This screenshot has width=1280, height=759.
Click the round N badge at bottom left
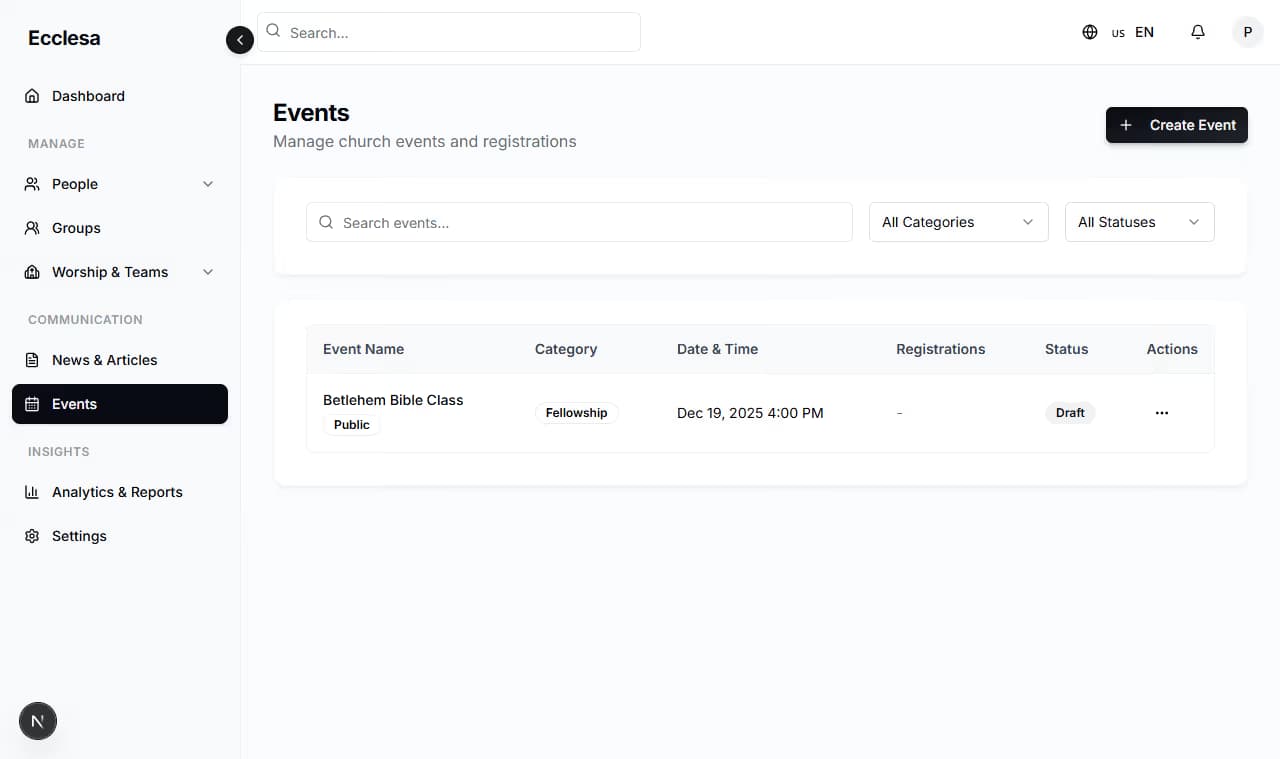(x=38, y=721)
